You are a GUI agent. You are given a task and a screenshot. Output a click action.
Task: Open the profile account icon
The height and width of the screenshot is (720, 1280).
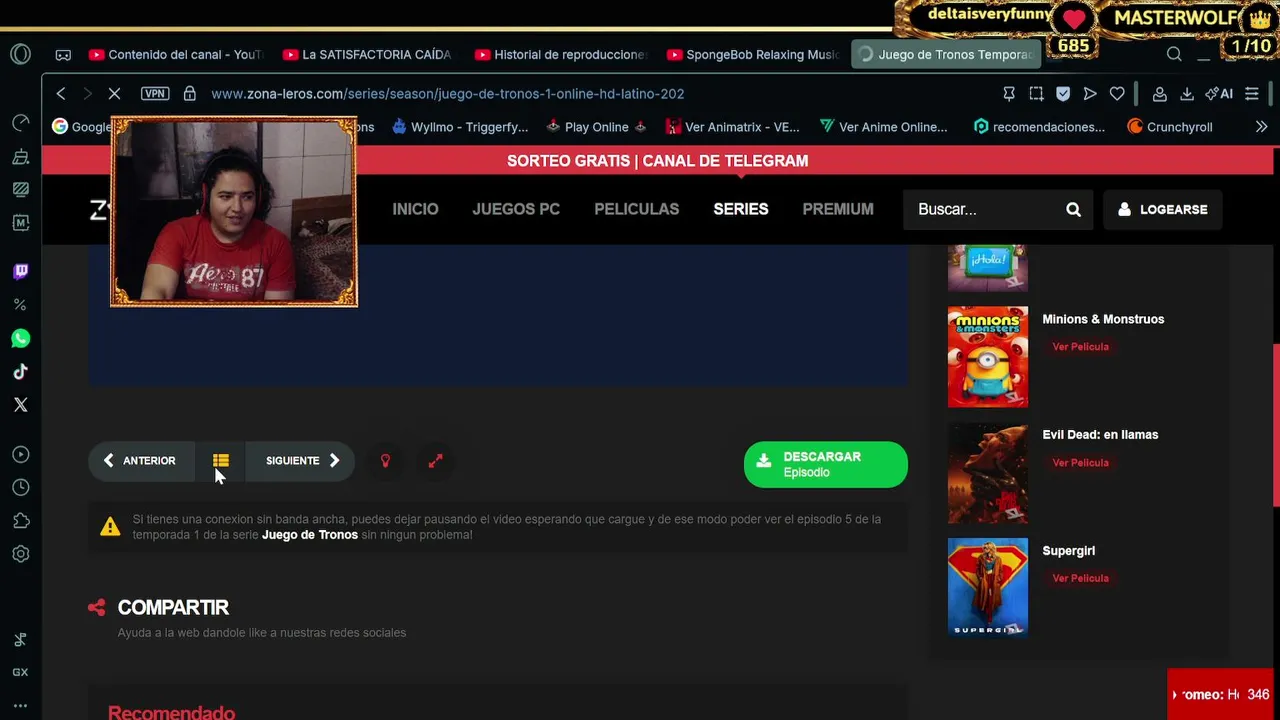[1160, 94]
